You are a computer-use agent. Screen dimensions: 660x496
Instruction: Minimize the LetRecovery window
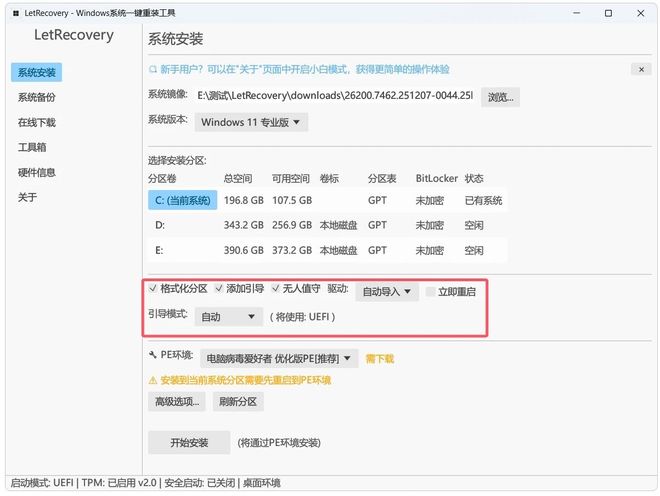[577, 13]
